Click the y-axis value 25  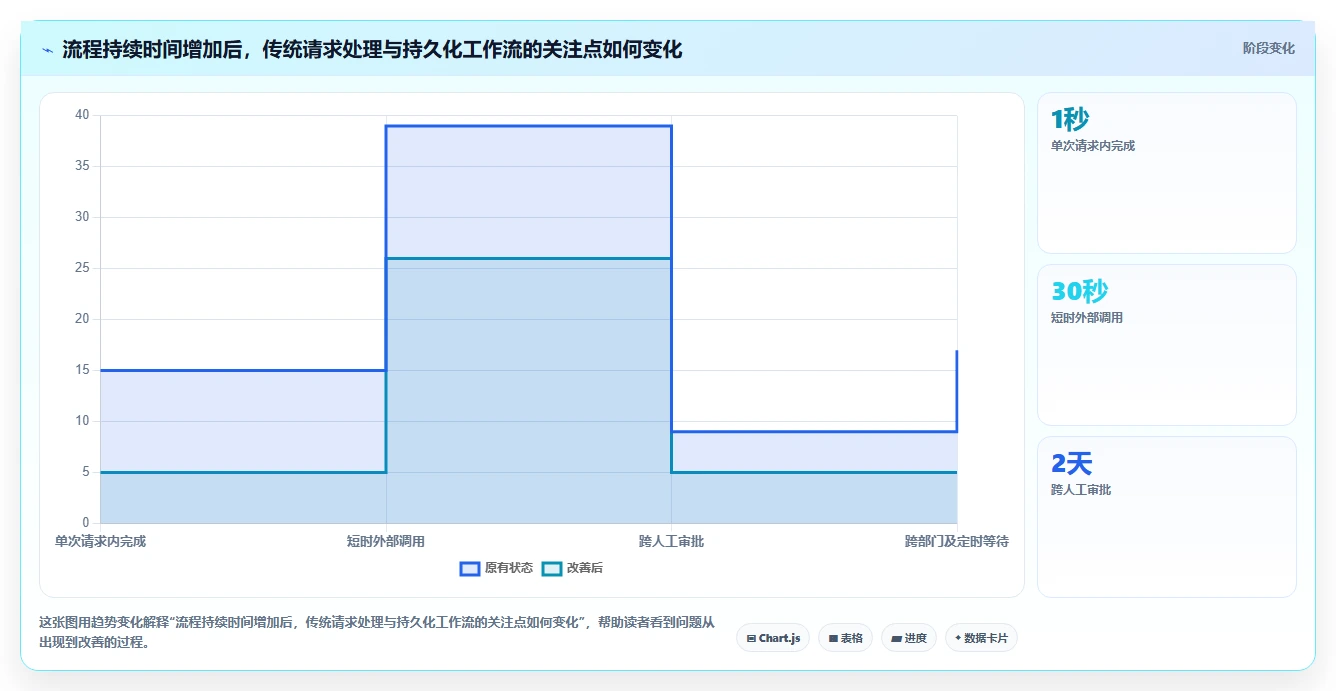tap(82, 268)
